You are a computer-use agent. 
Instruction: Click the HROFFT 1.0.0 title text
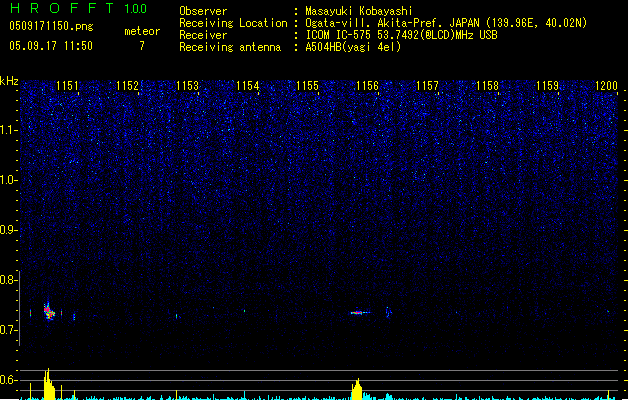[79, 8]
